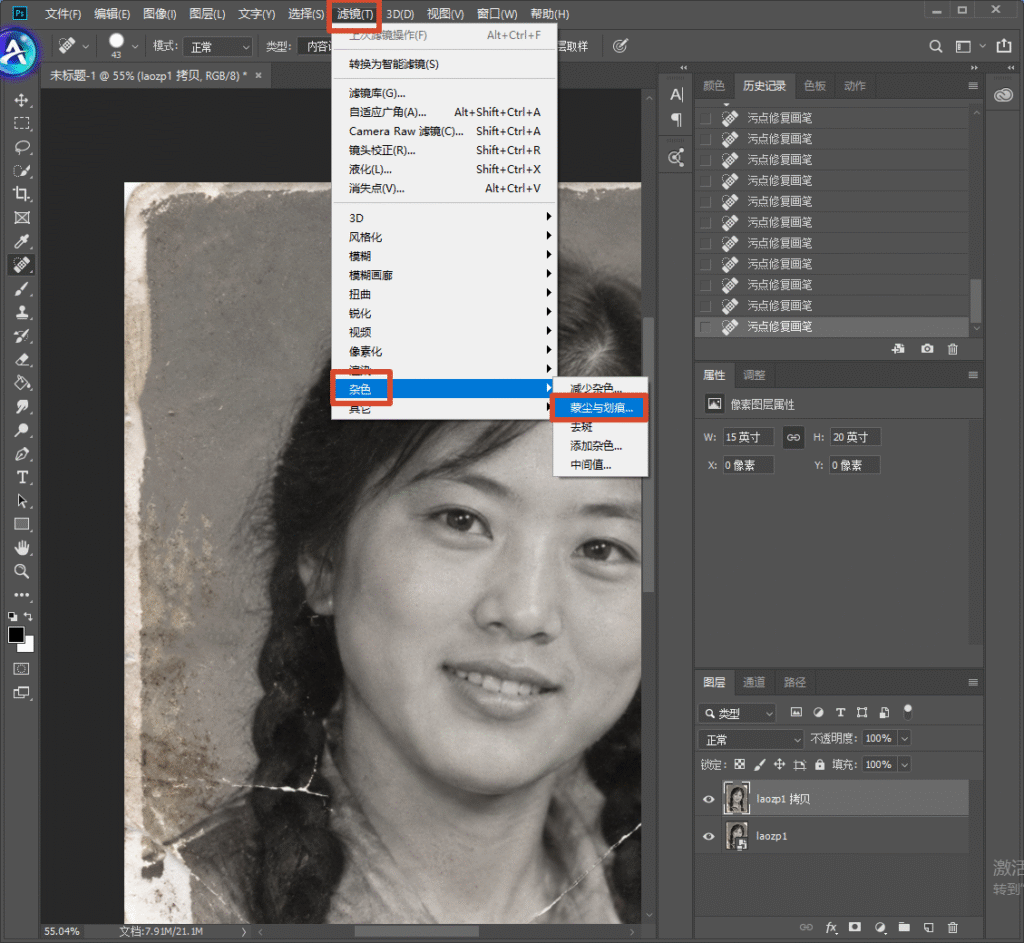Image resolution: width=1024 pixels, height=943 pixels.
Task: Select the Horizontal Type tool
Action: 22,477
